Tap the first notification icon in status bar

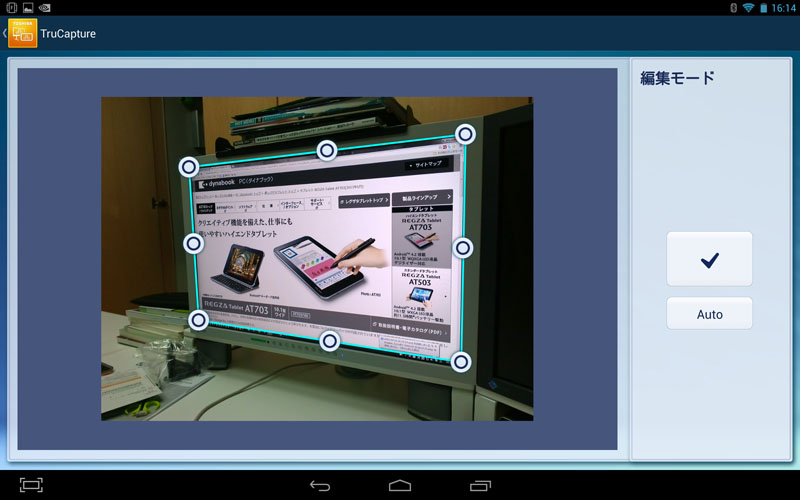click(12, 8)
